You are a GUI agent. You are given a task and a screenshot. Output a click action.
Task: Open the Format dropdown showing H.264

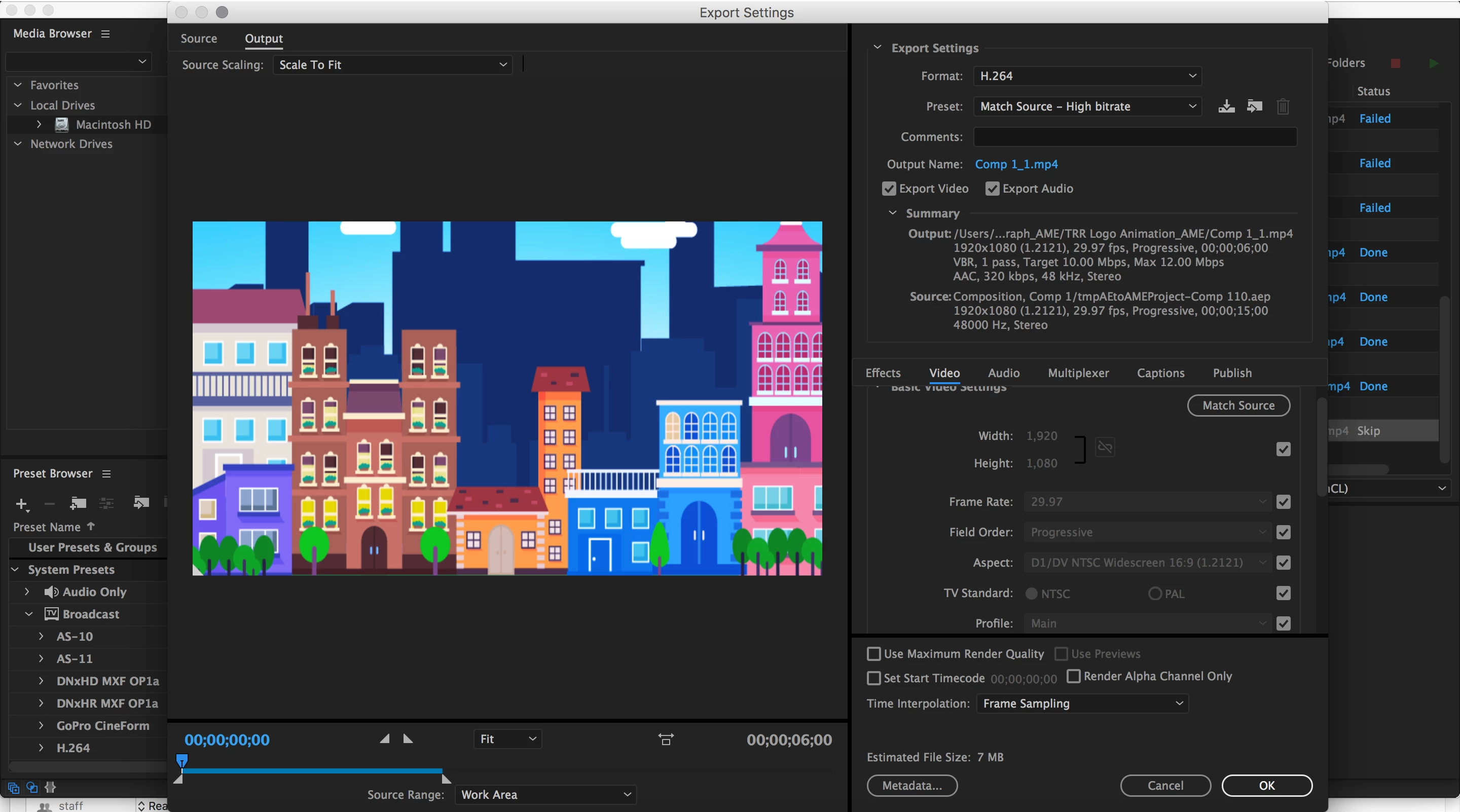click(1087, 76)
